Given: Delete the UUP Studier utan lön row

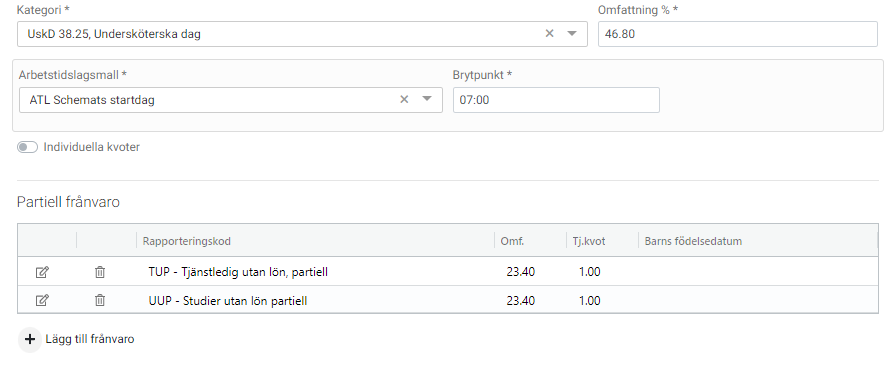Looking at the screenshot, I should pyautogui.click(x=100, y=300).
